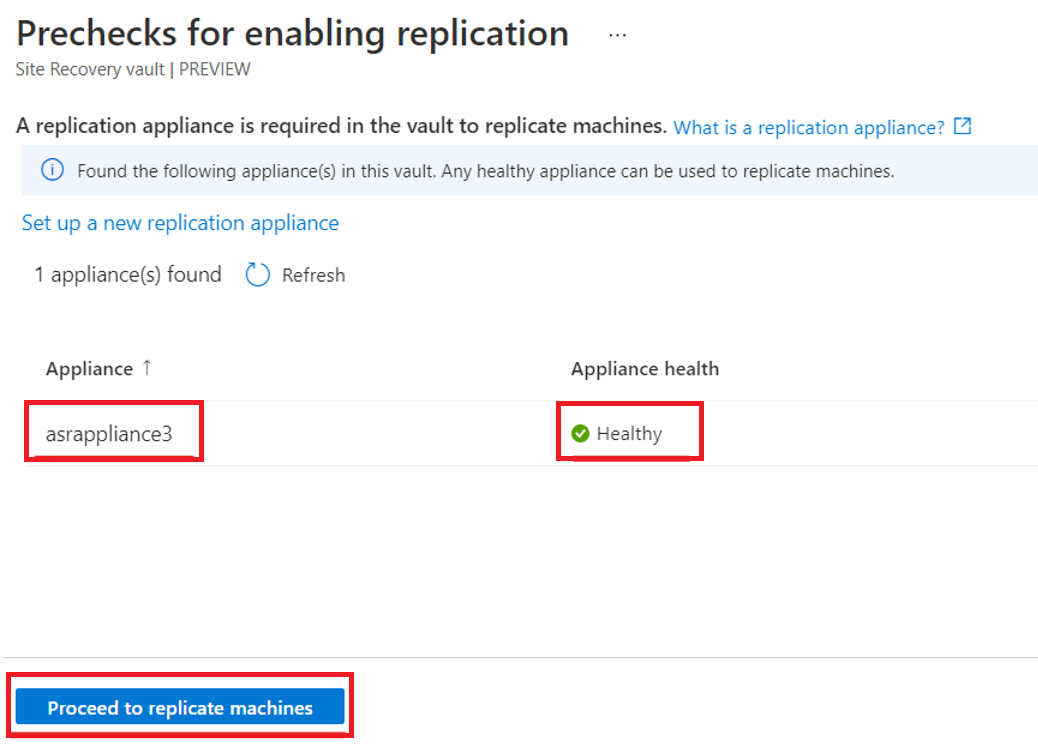Click the Healthy status text

click(x=629, y=434)
